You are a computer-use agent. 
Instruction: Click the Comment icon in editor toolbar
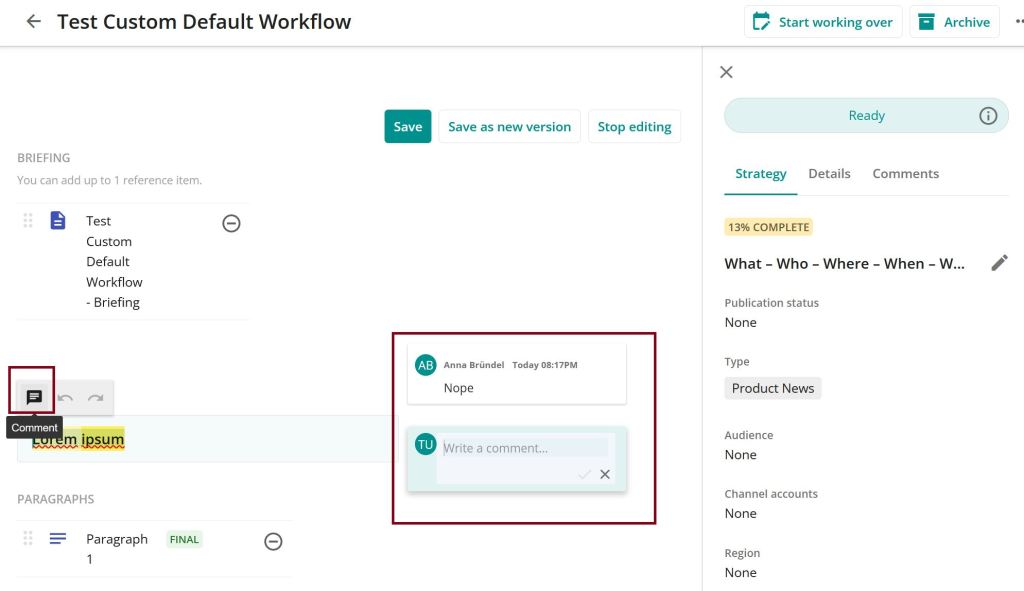[34, 397]
